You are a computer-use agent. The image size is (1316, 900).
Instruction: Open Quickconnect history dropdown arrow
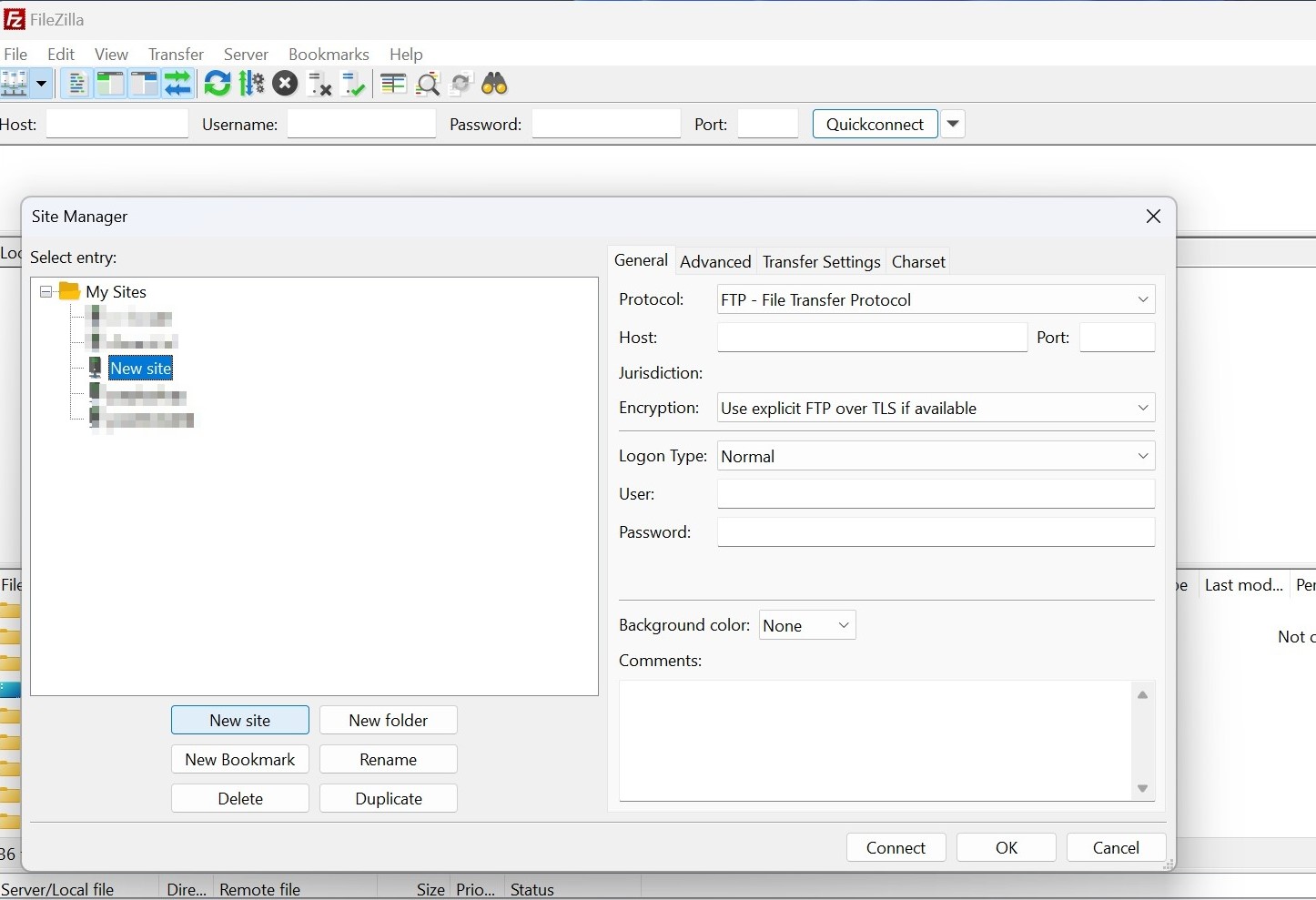click(x=954, y=125)
